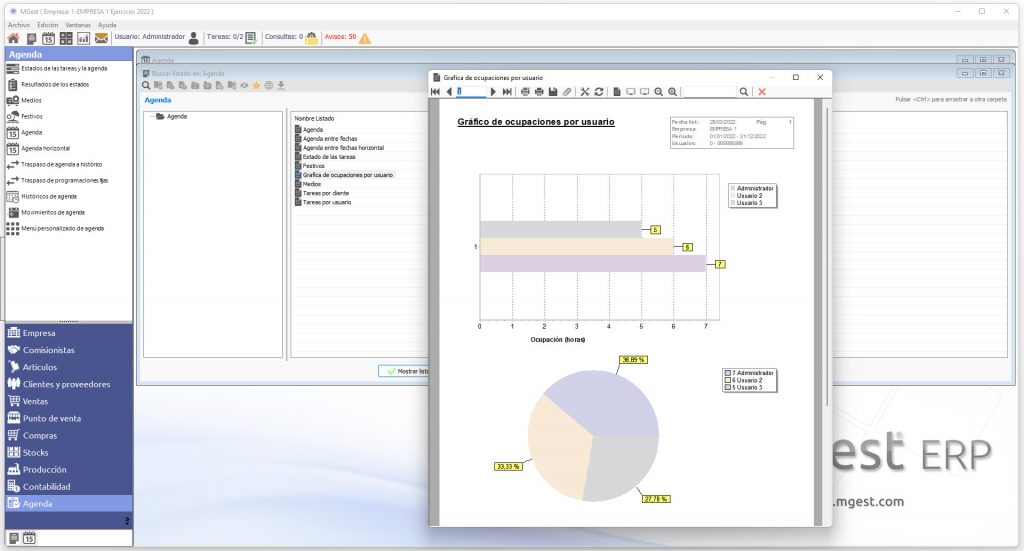Go to next page of report
The image size is (1024, 551).
coord(493,92)
